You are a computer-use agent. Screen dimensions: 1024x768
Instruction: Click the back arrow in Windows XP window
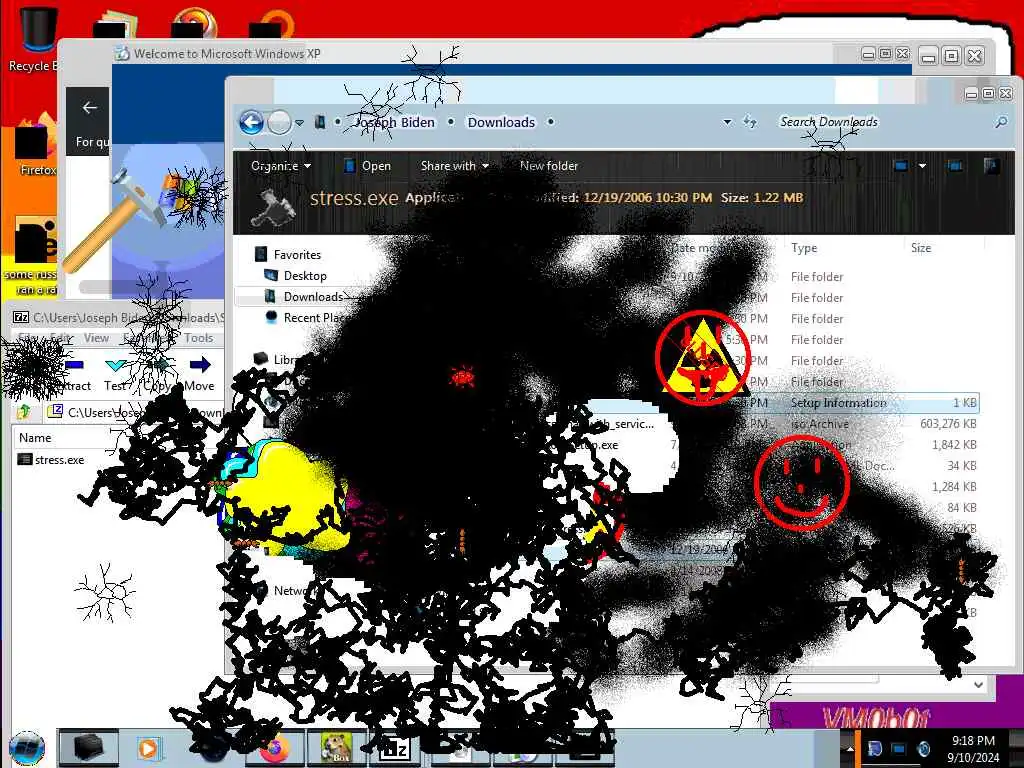[x=89, y=108]
